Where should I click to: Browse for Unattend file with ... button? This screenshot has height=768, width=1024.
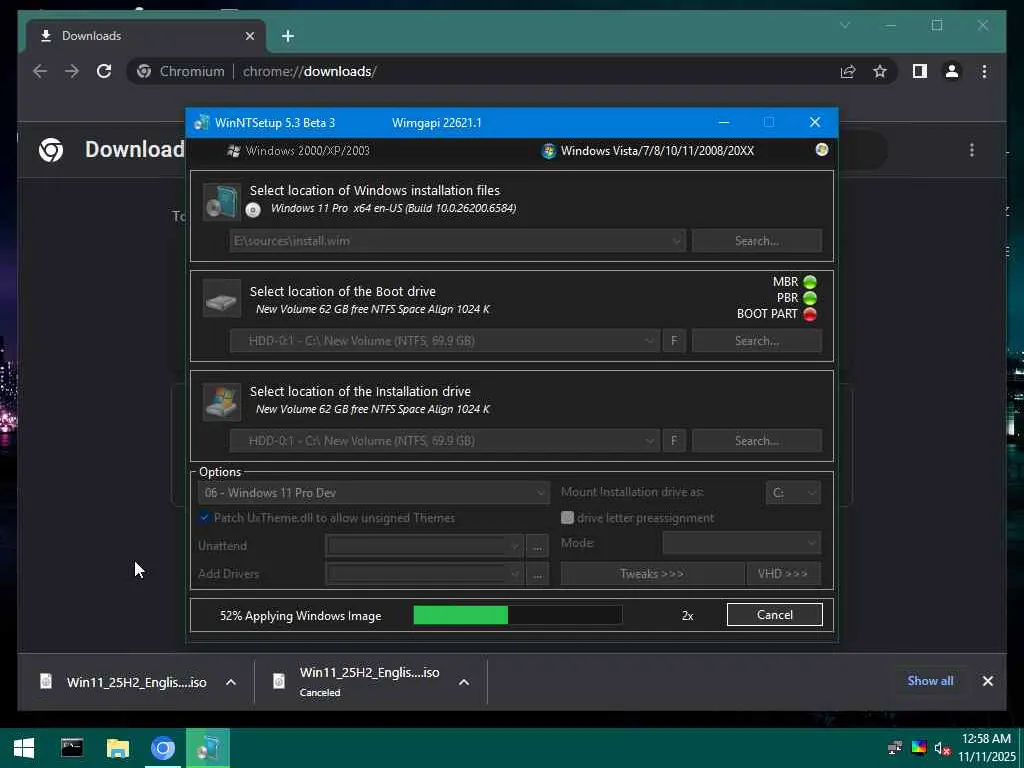(537, 546)
